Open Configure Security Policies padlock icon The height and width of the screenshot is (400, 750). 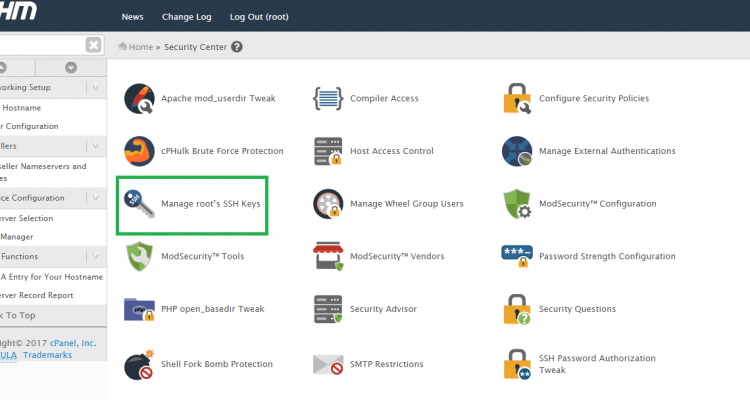click(517, 99)
